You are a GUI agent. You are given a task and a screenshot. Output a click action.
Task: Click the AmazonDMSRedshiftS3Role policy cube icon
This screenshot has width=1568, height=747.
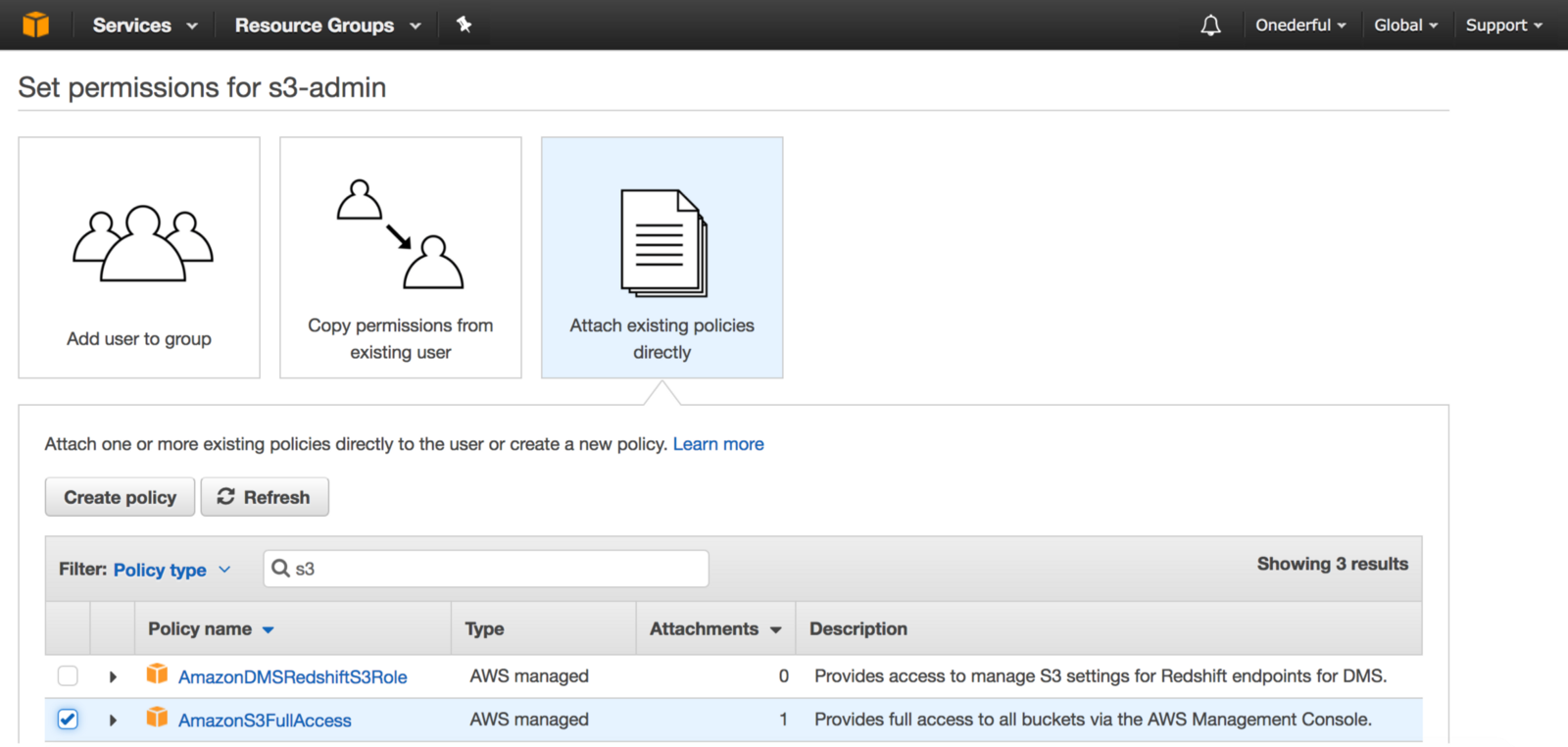tap(157, 674)
